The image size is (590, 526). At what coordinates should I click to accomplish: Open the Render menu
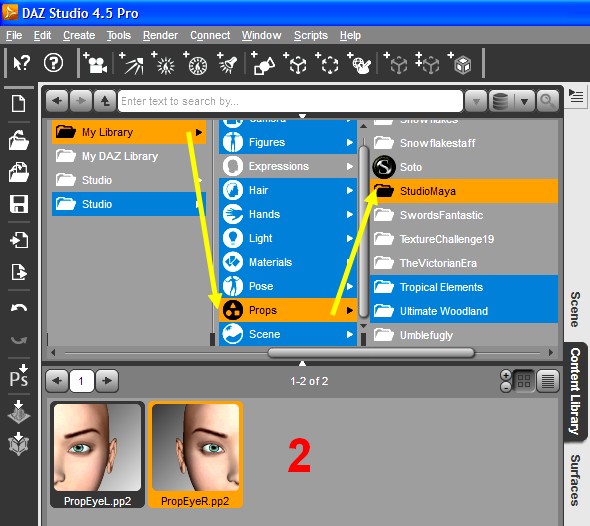point(160,35)
